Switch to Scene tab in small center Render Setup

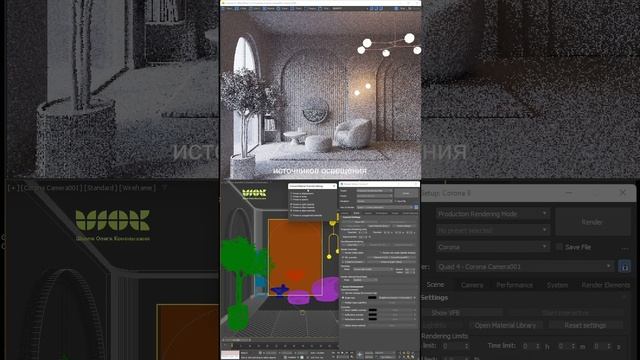(357, 213)
